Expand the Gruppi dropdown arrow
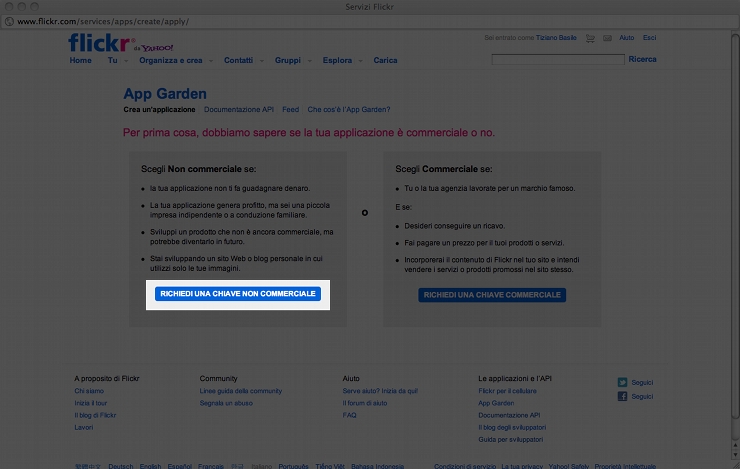 pyautogui.click(x=310, y=61)
